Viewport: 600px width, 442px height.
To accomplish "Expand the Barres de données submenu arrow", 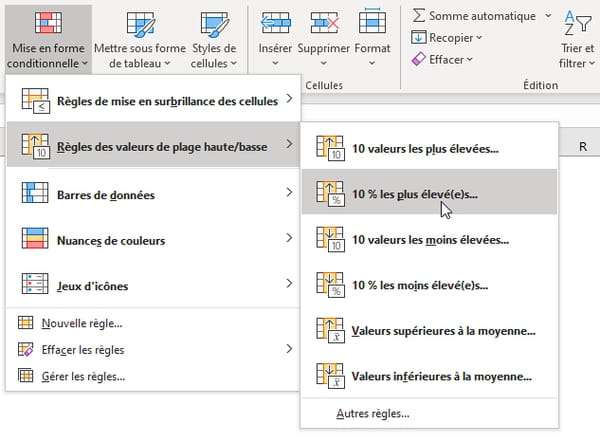I will click(289, 192).
